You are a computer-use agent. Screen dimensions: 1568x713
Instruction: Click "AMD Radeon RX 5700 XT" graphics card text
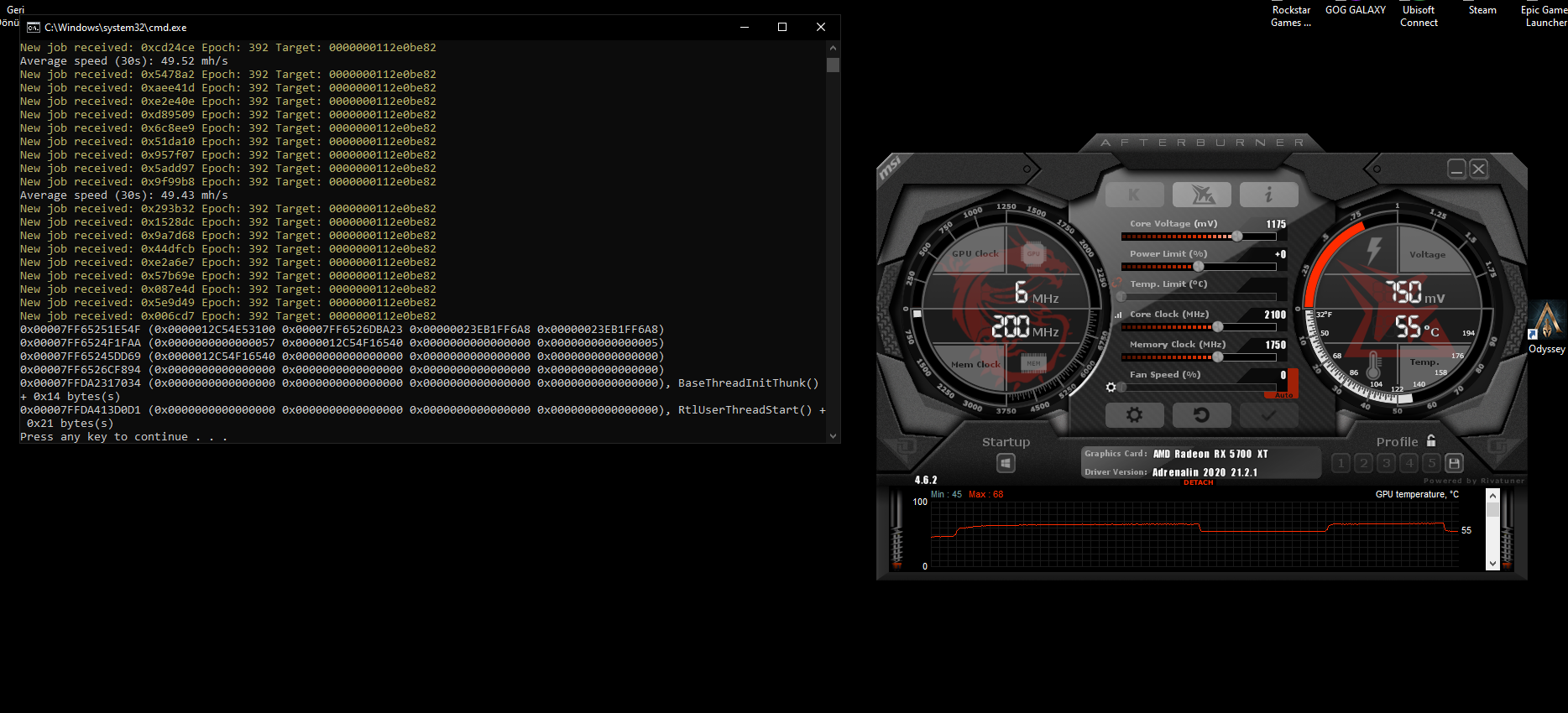(1210, 454)
